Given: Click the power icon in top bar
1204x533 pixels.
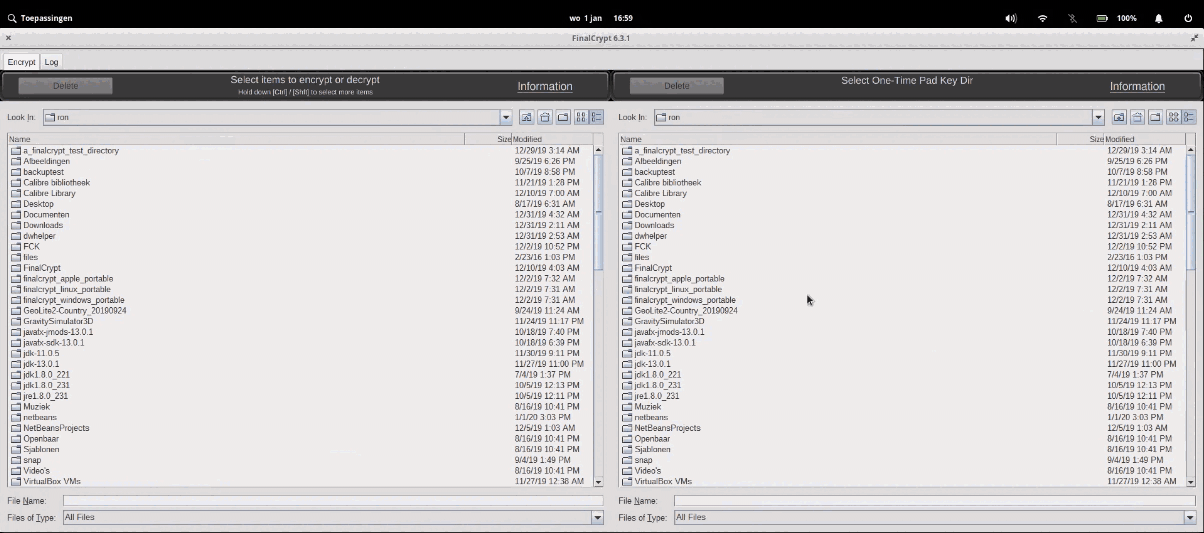Looking at the screenshot, I should tap(1189, 18).
